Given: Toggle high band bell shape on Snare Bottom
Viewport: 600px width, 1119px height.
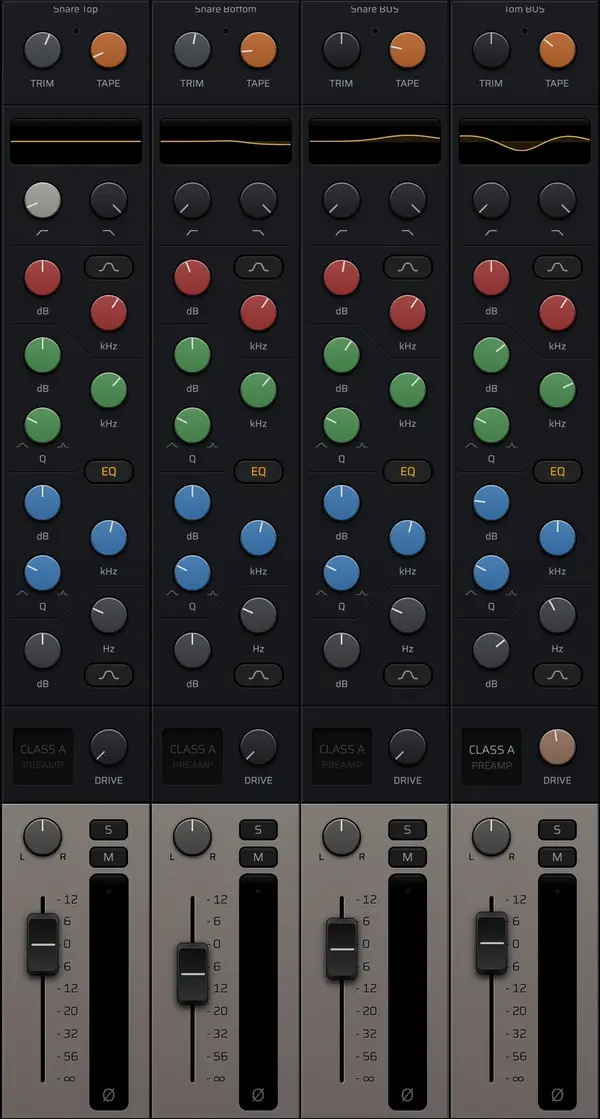Looking at the screenshot, I should point(258,267).
